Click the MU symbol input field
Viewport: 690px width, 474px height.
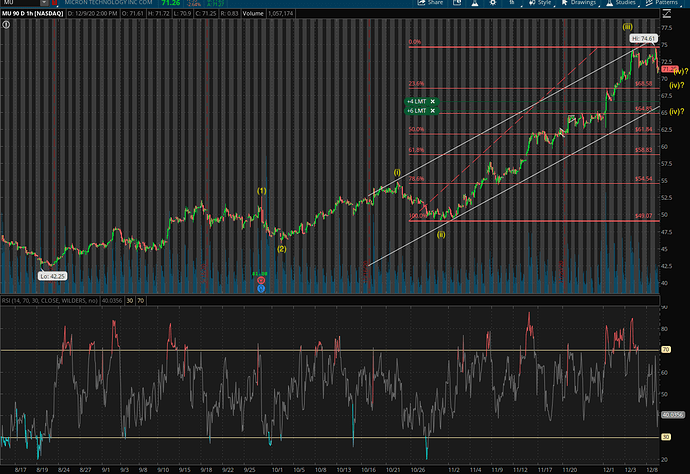[x=20, y=3]
